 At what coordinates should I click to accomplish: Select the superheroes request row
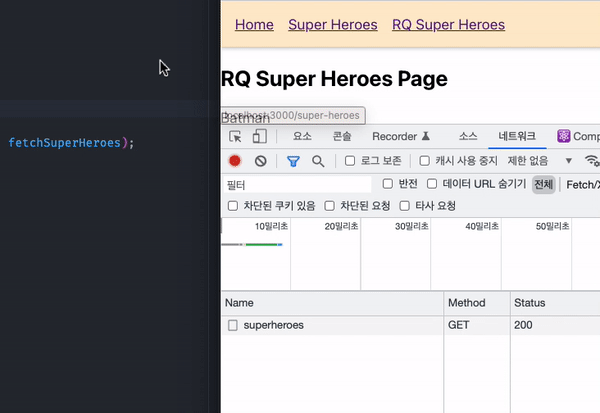(411, 325)
